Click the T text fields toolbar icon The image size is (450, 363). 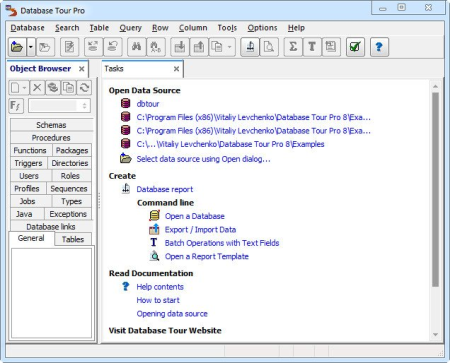[x=312, y=47]
